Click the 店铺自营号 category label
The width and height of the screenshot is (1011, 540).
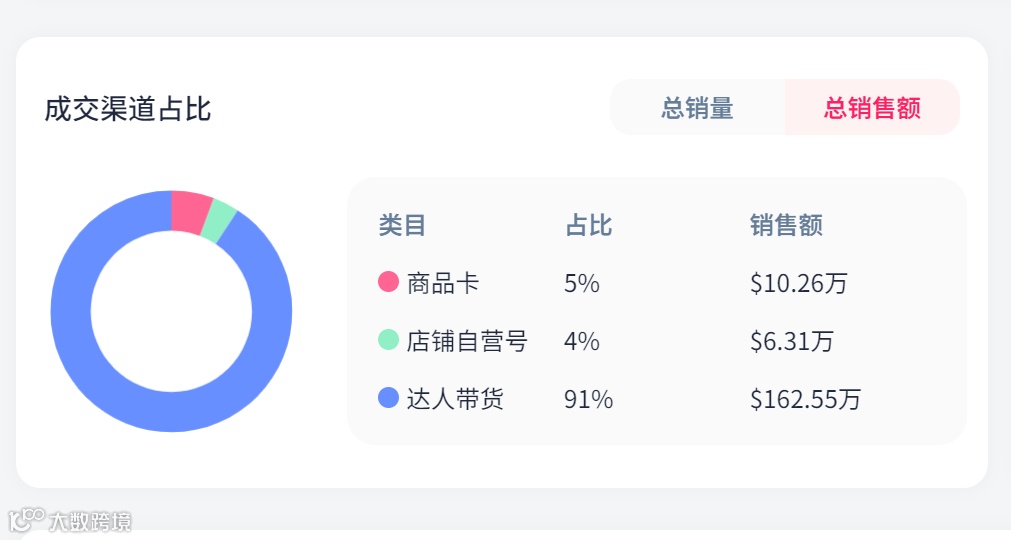(467, 341)
